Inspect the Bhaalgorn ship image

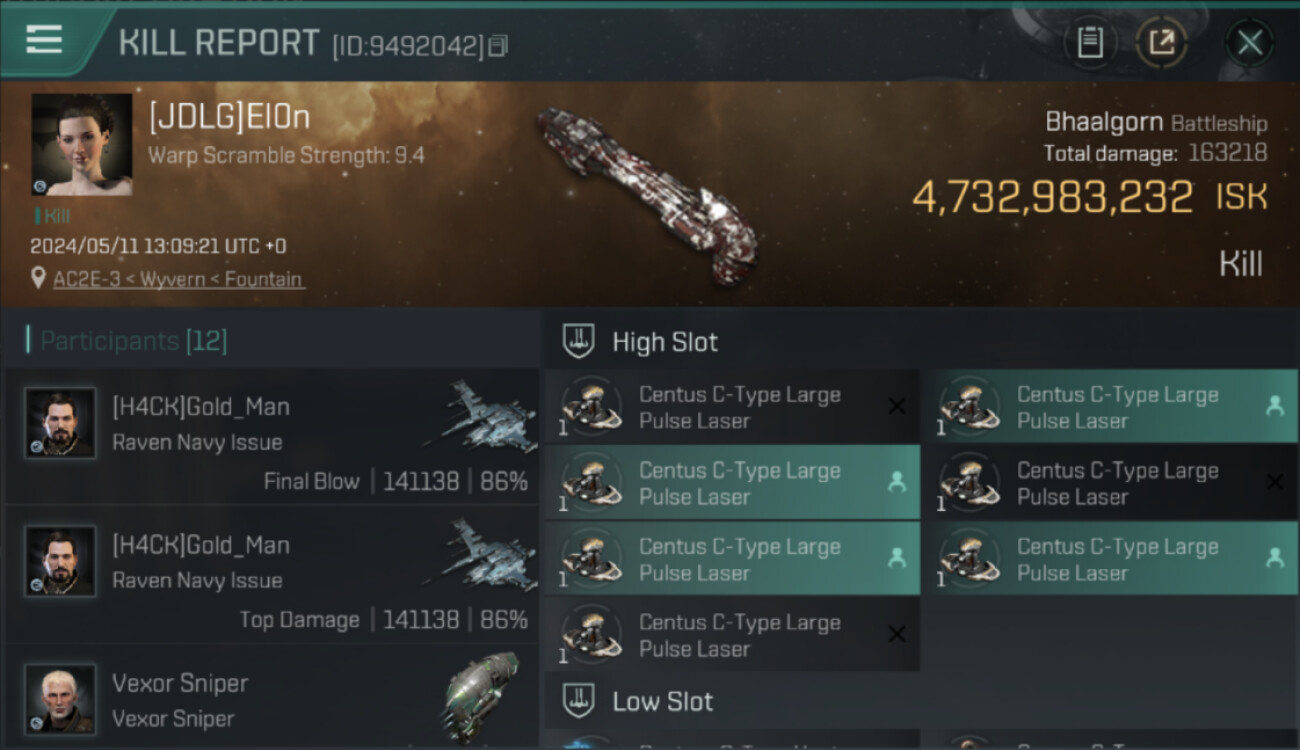(647, 196)
